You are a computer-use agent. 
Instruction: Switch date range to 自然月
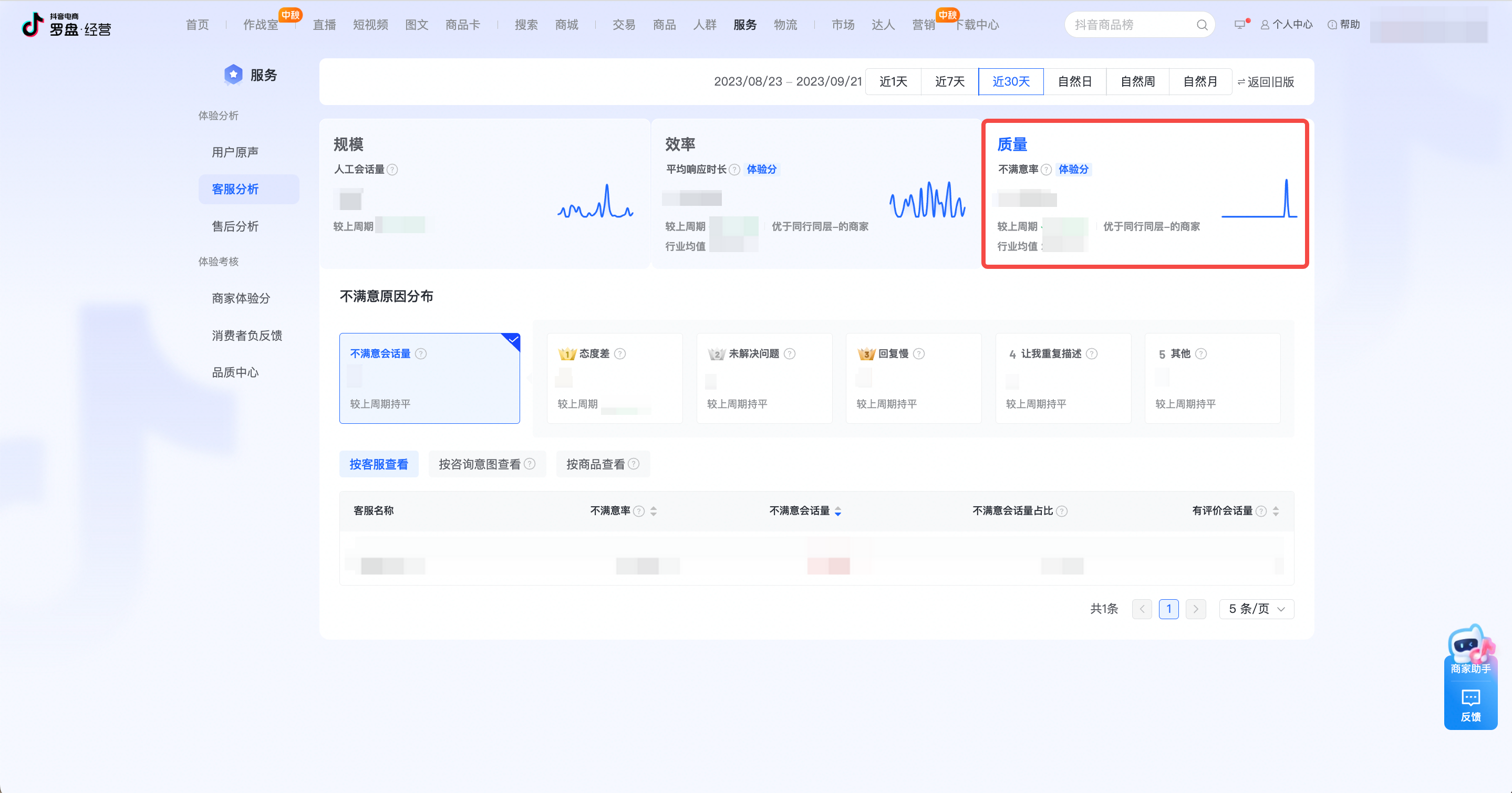click(x=1200, y=81)
